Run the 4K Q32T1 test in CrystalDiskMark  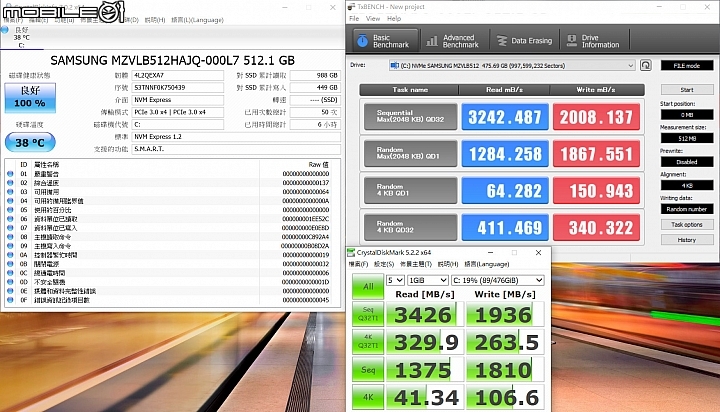click(x=368, y=341)
